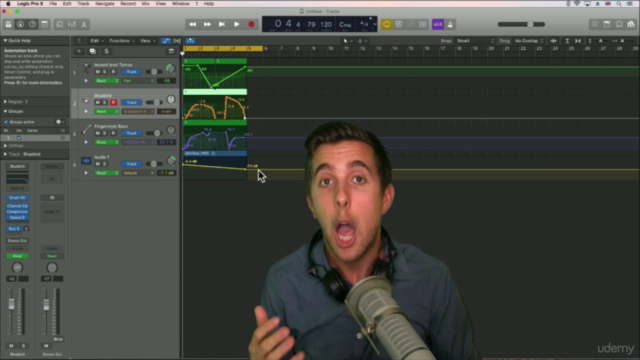This screenshot has width=640, height=360.
Task: Disable red Record Enable on Bluebird track
Action: pos(113,102)
